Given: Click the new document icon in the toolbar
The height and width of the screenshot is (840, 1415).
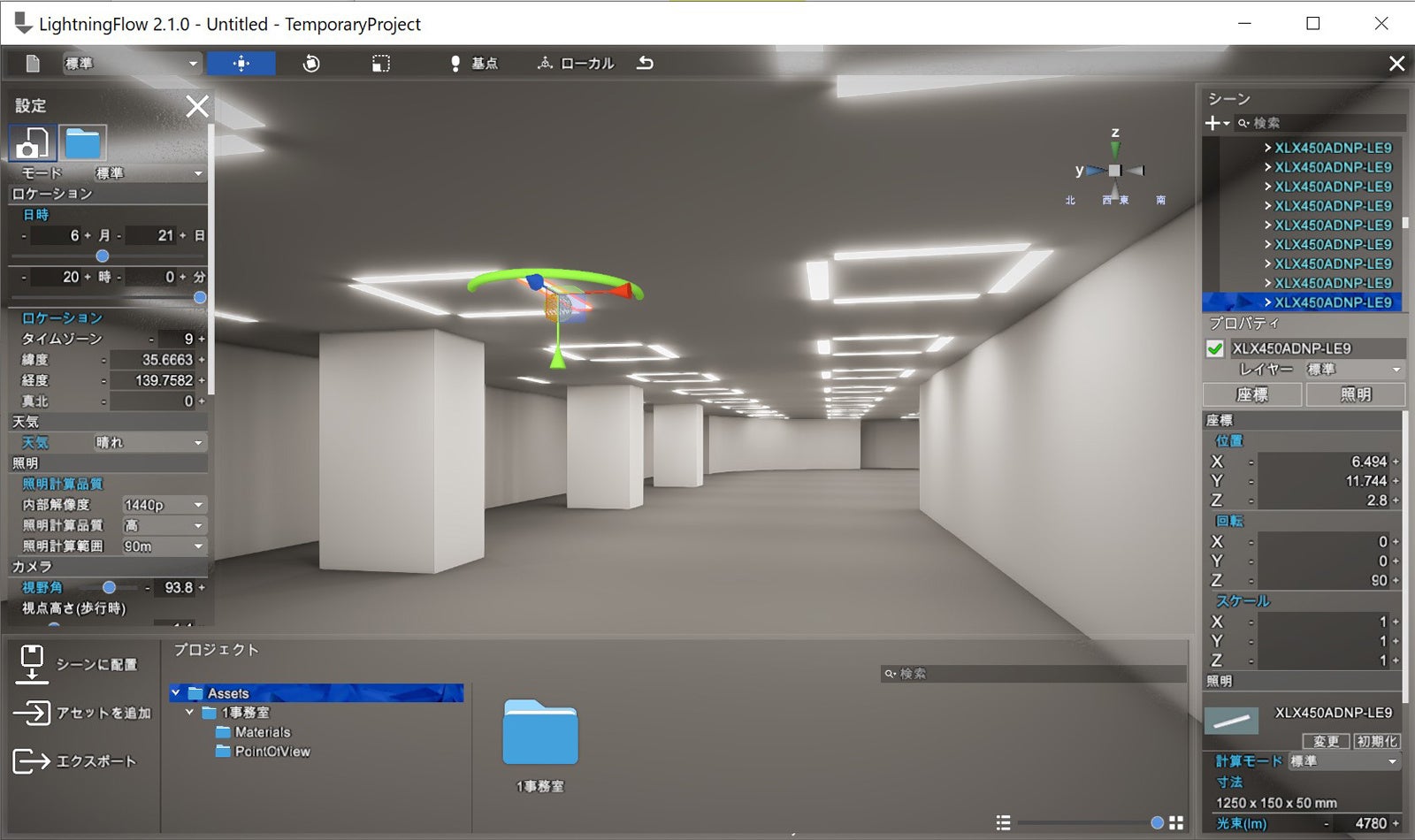Looking at the screenshot, I should (33, 64).
